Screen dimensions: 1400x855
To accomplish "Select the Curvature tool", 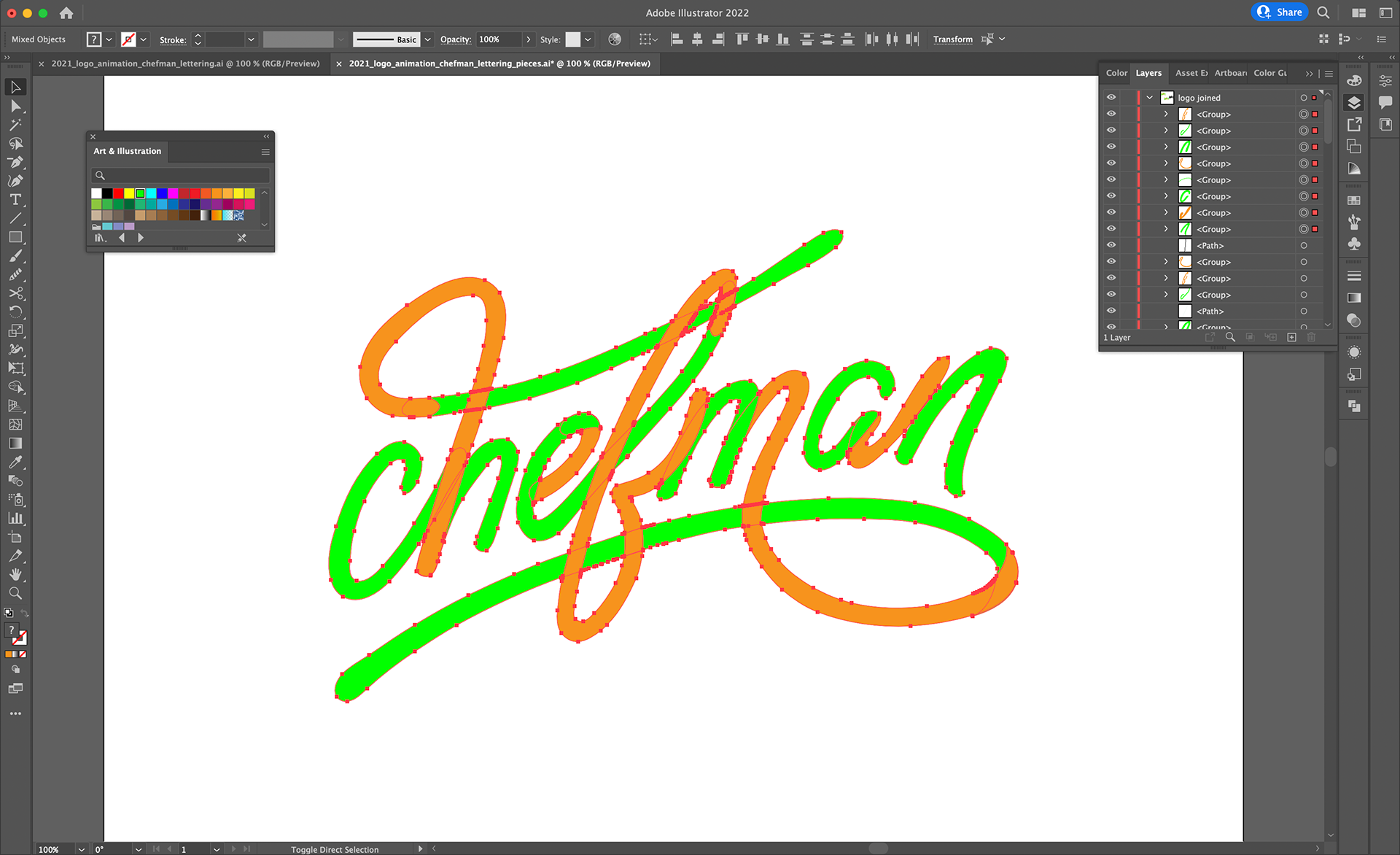I will pos(15,181).
